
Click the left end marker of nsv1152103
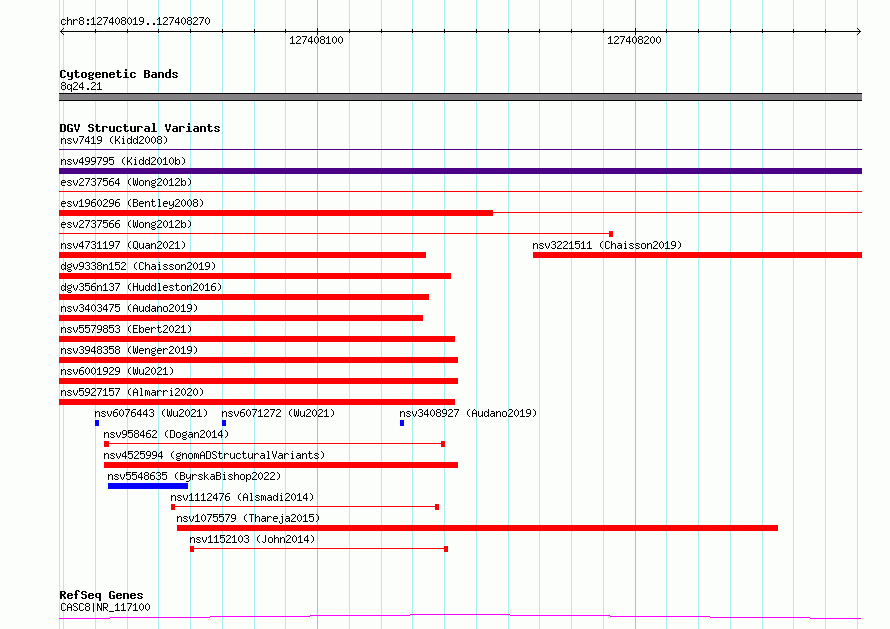192,549
